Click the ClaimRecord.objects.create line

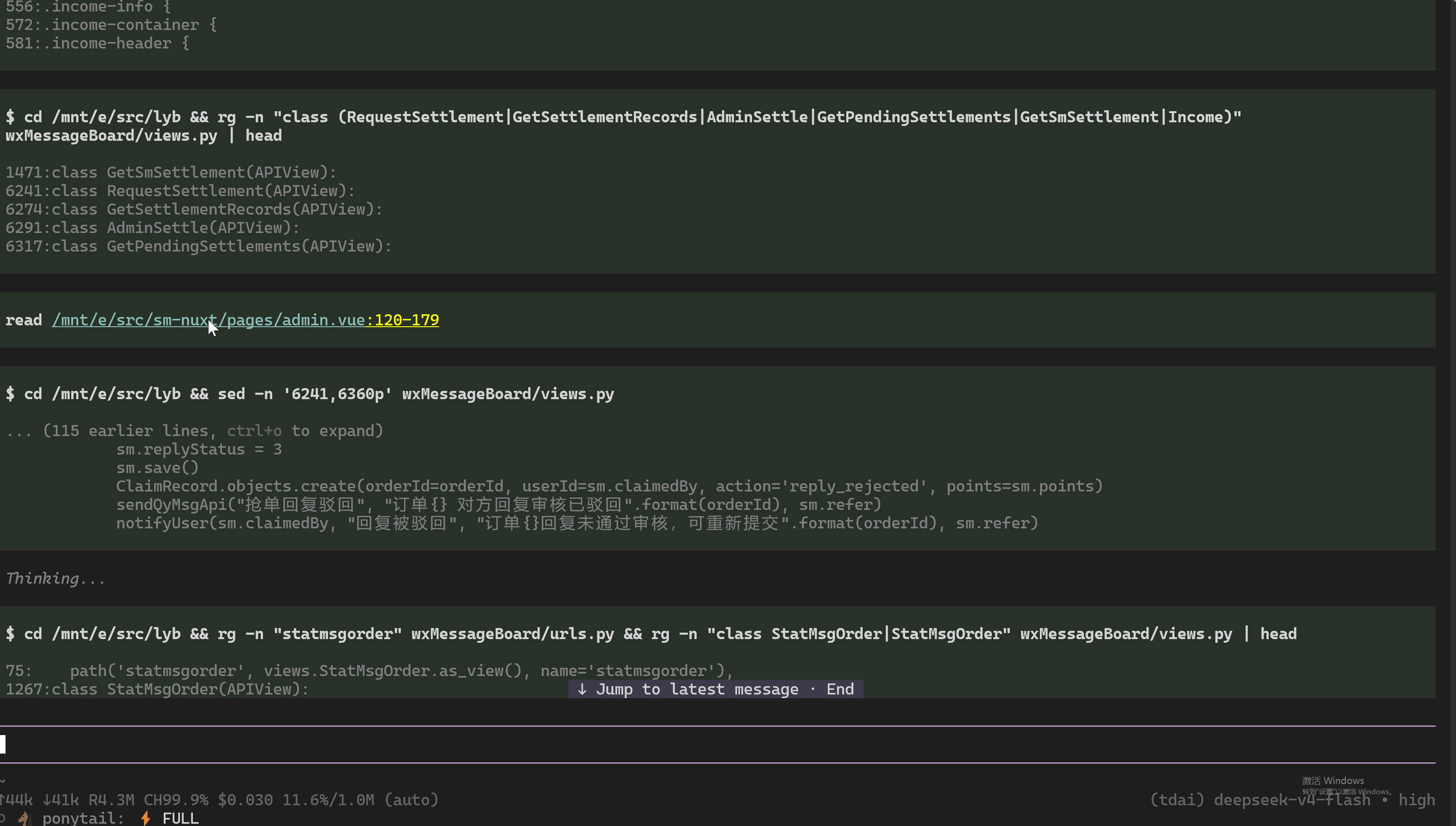(610, 486)
